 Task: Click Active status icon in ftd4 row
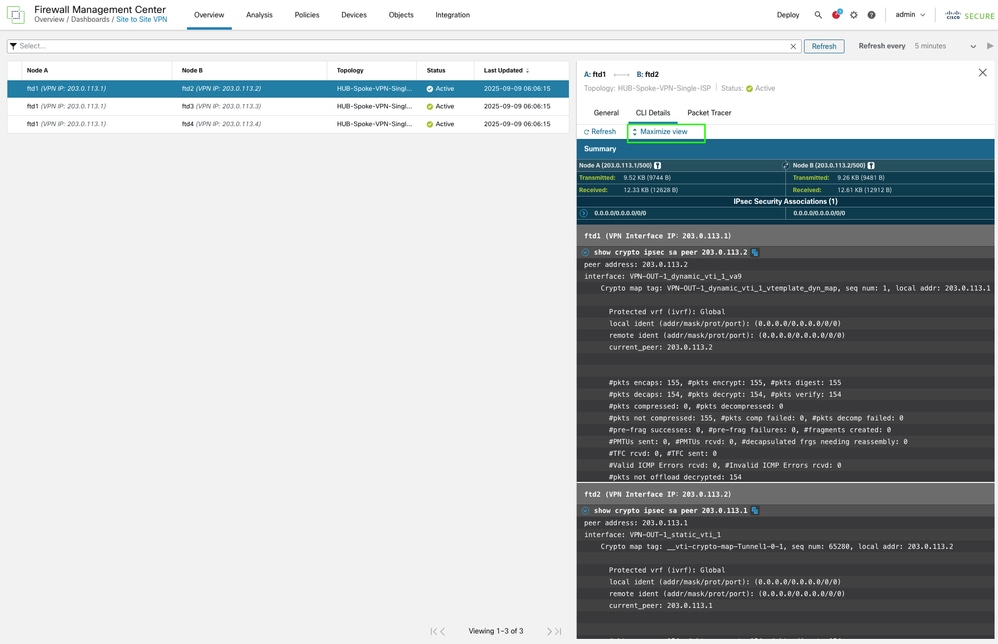tap(430, 124)
